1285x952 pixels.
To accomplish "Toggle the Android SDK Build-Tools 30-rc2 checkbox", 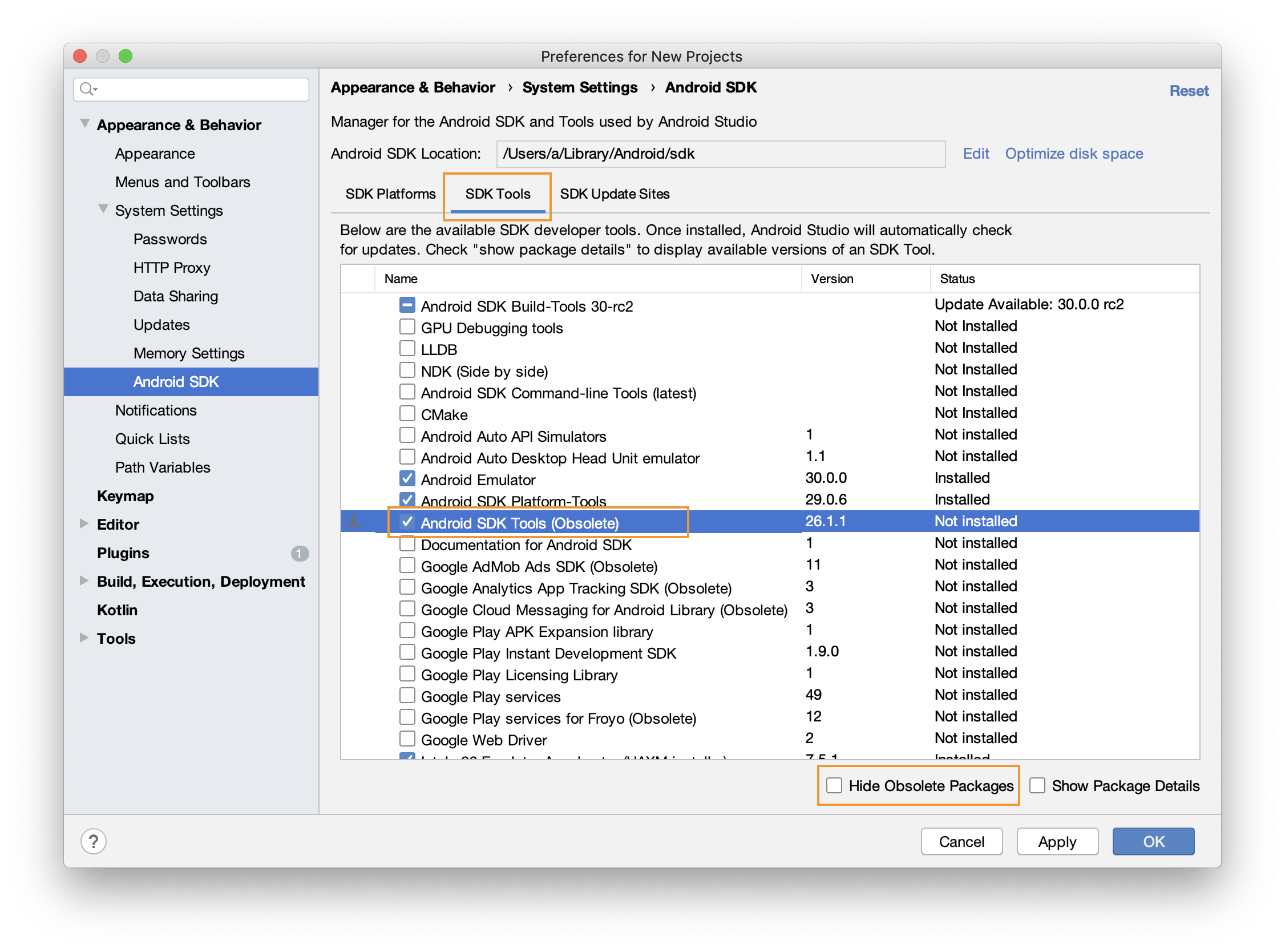I will (407, 305).
